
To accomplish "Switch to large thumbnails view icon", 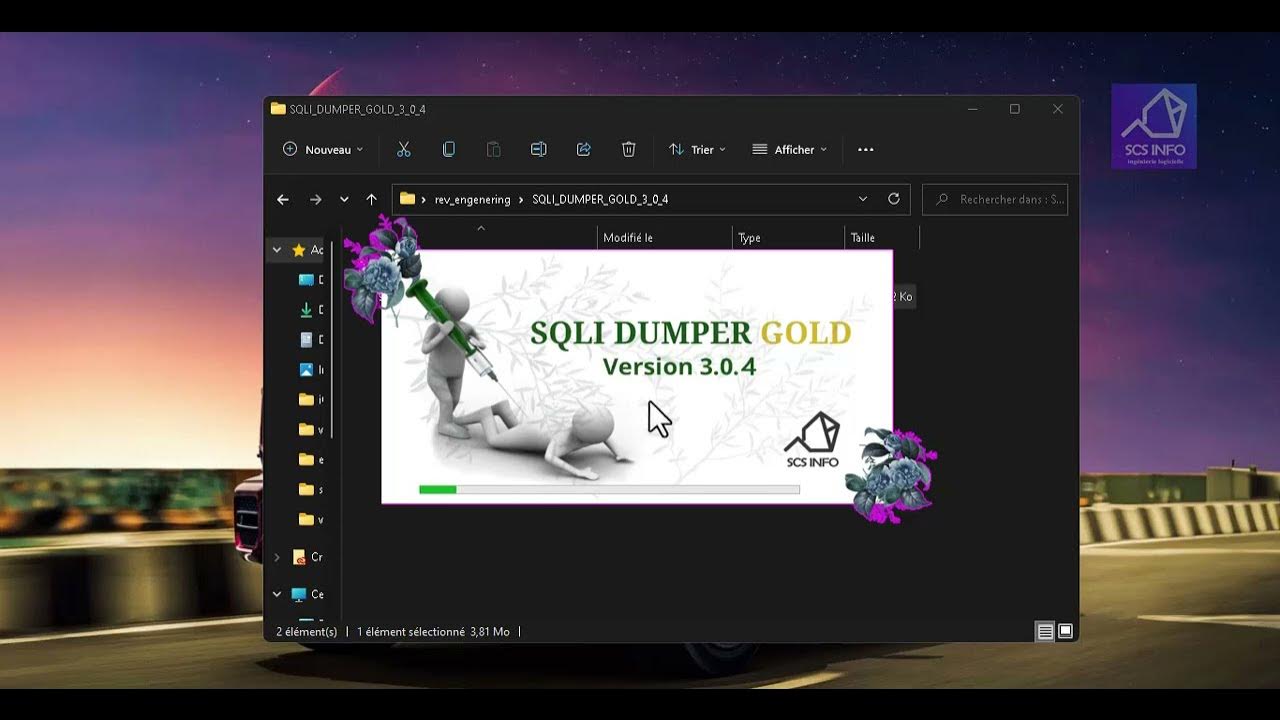I will (1065, 631).
